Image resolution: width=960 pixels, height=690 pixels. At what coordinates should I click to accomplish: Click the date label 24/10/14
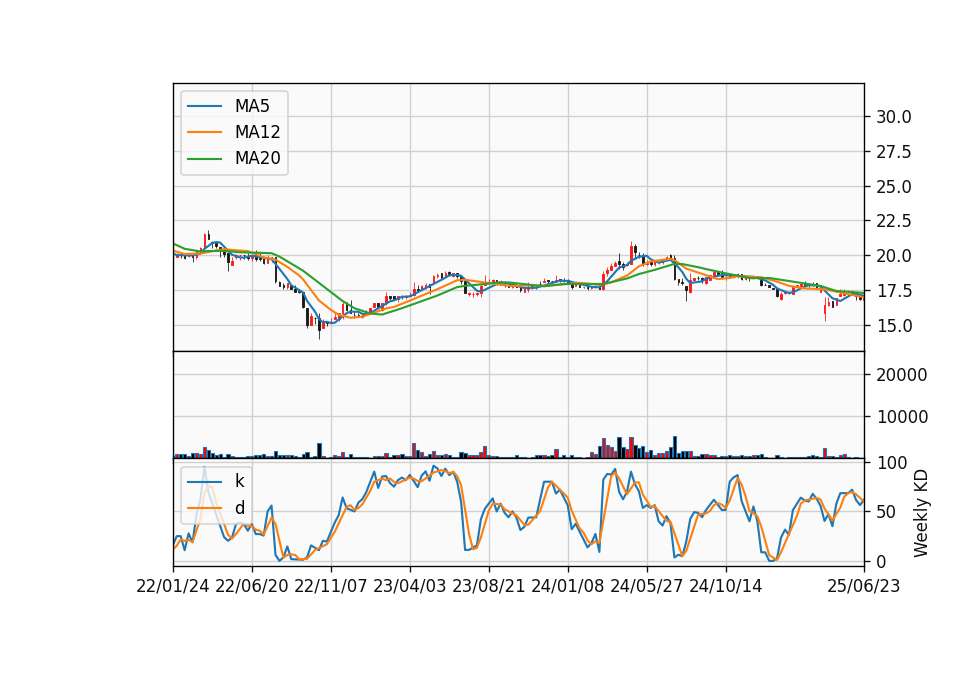[x=726, y=586]
